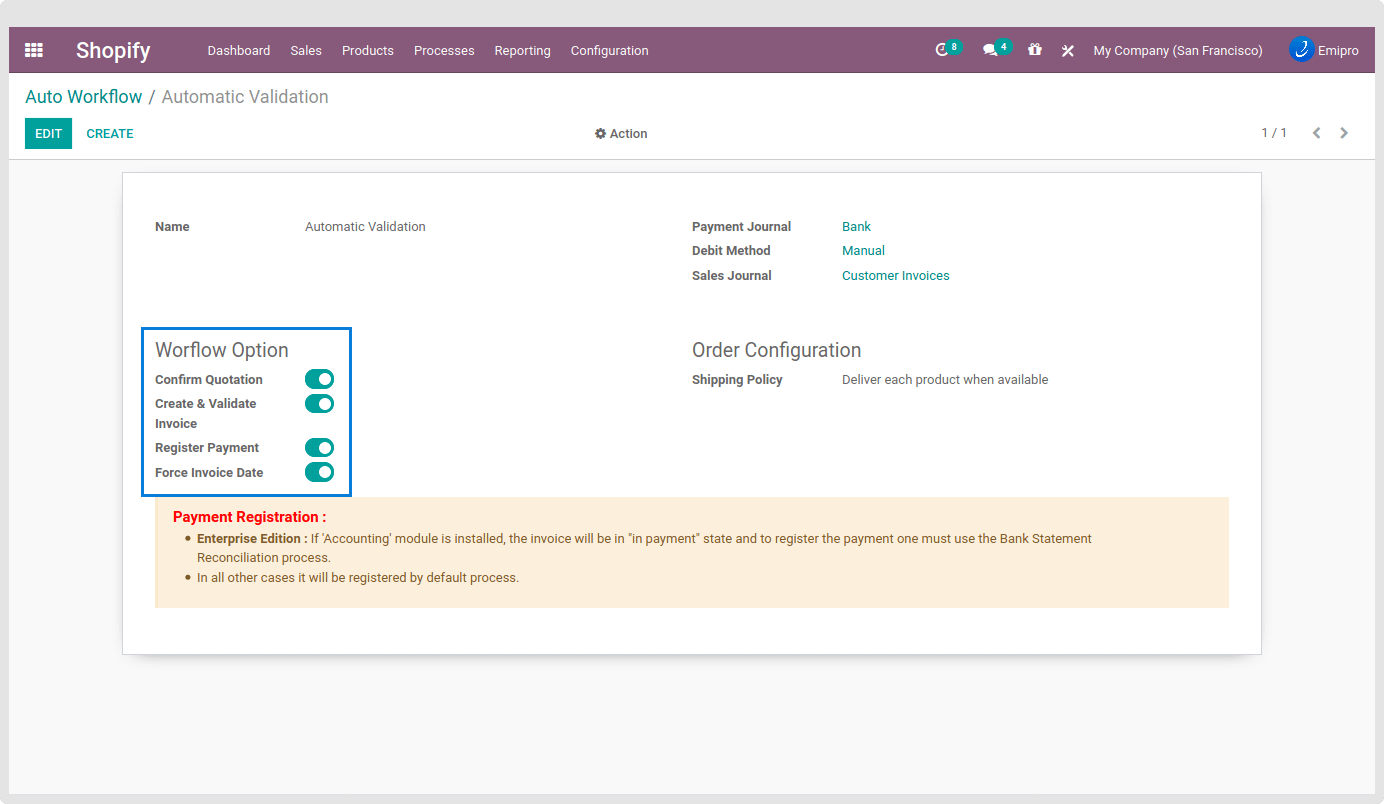Click the gift icon in top bar
Viewport: 1384px width, 804px height.
(x=1035, y=50)
